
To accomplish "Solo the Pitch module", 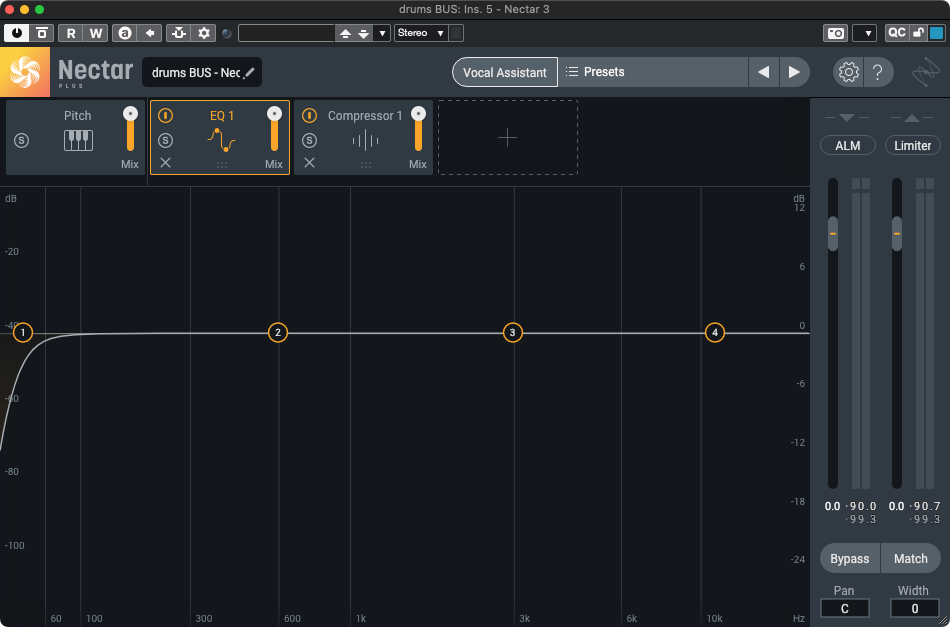I will [x=21, y=141].
